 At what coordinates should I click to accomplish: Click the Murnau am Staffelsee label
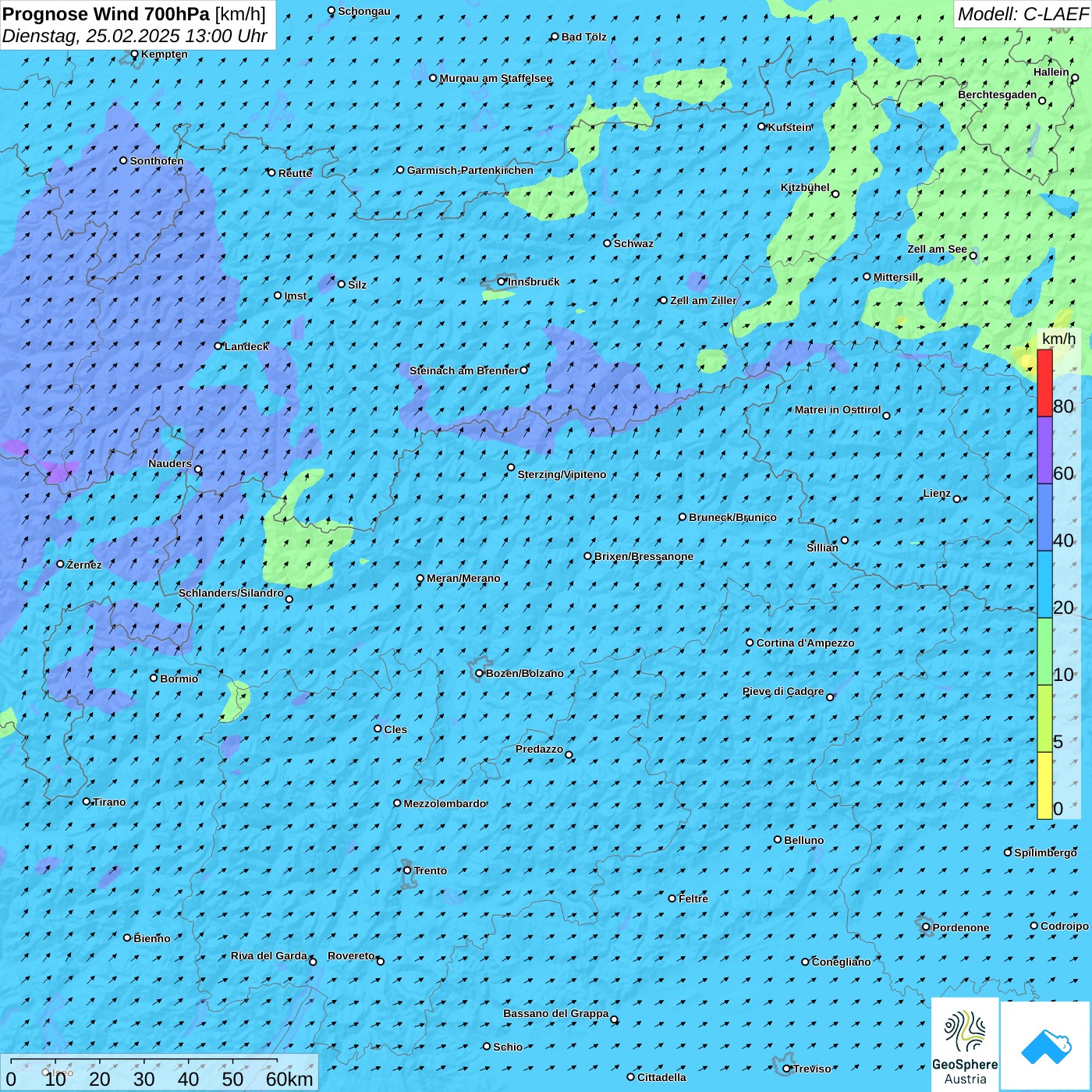coord(495,78)
